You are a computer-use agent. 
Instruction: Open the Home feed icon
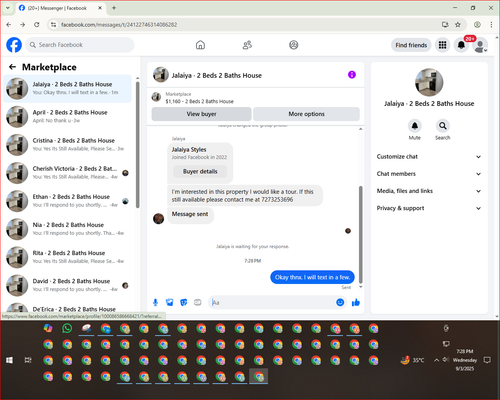click(200, 45)
